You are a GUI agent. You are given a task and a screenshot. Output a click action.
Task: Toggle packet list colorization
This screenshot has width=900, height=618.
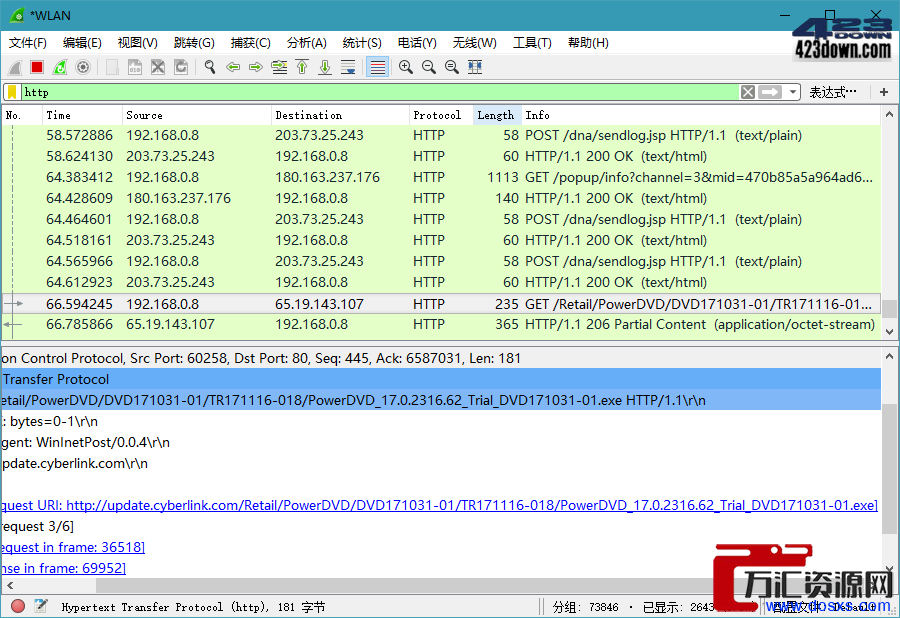click(378, 67)
